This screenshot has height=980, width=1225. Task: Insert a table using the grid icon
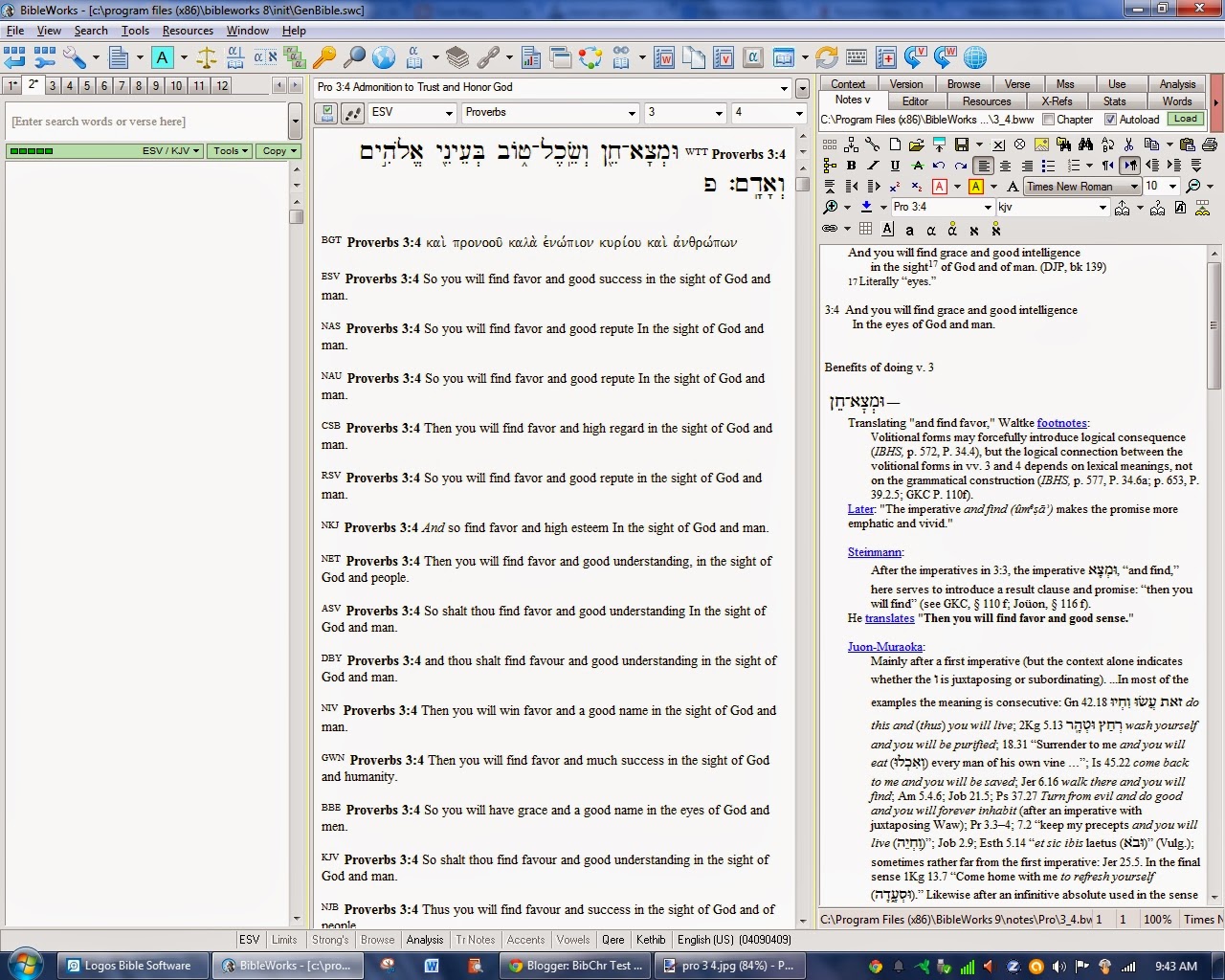click(x=865, y=229)
